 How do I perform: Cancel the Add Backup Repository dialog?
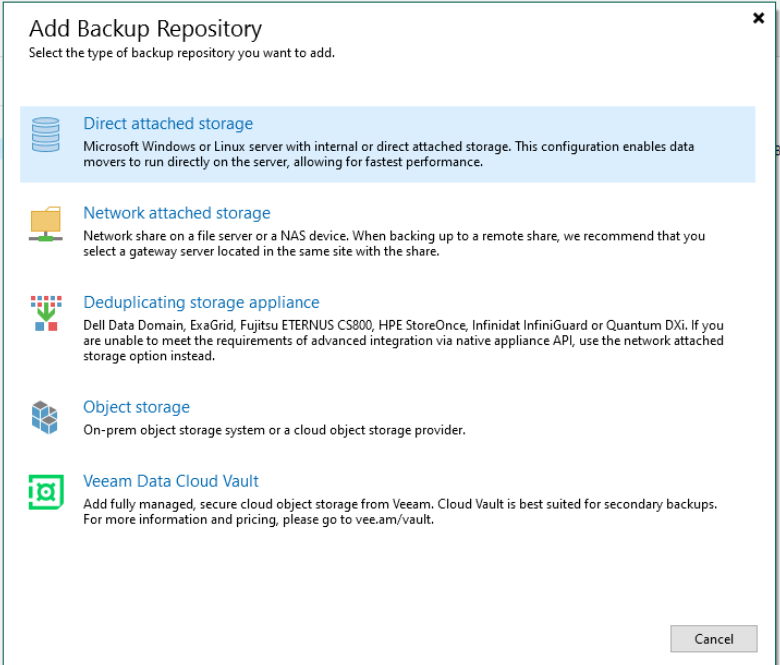pos(713,639)
